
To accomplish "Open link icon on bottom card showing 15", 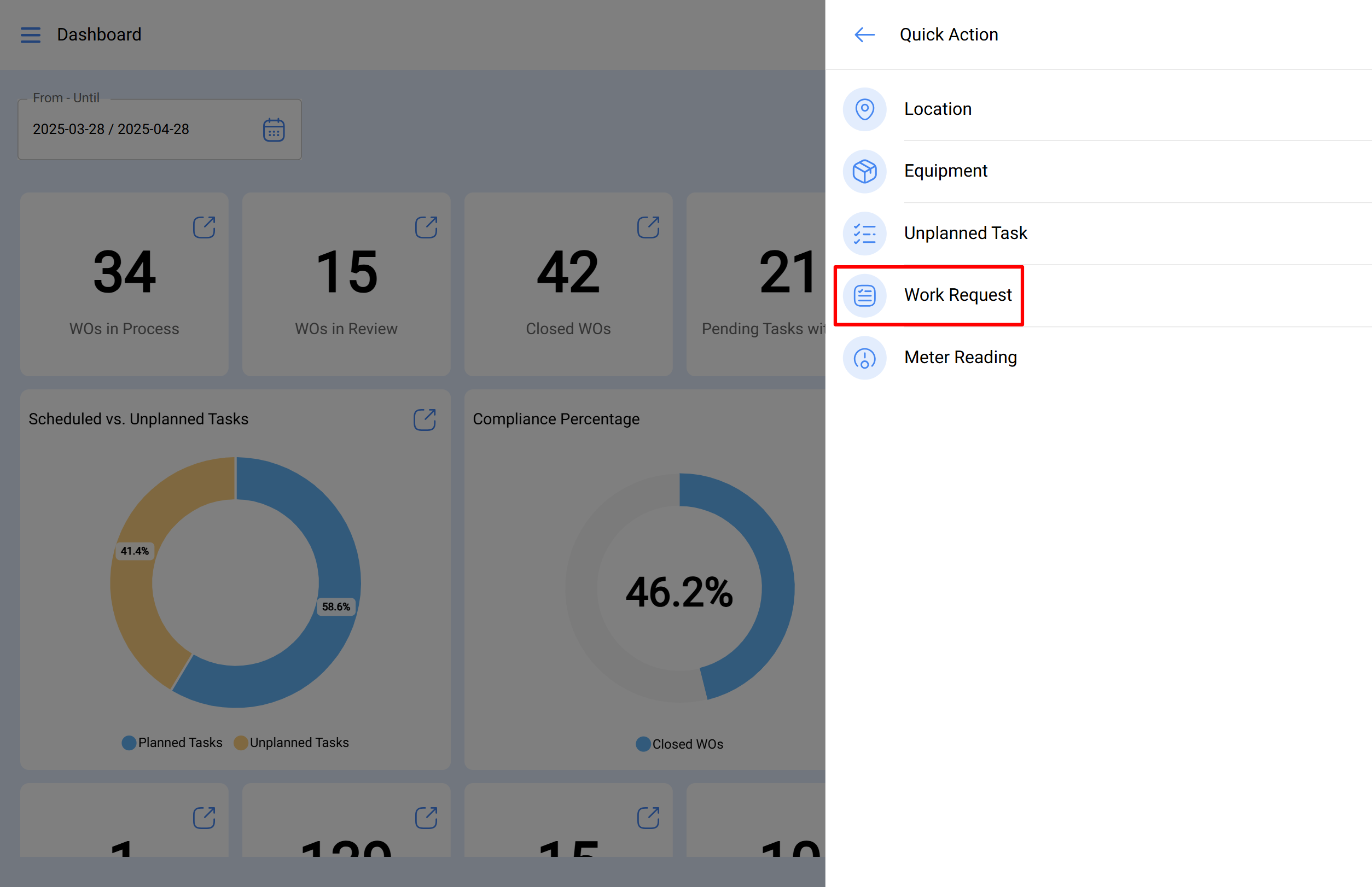I will tap(648, 818).
